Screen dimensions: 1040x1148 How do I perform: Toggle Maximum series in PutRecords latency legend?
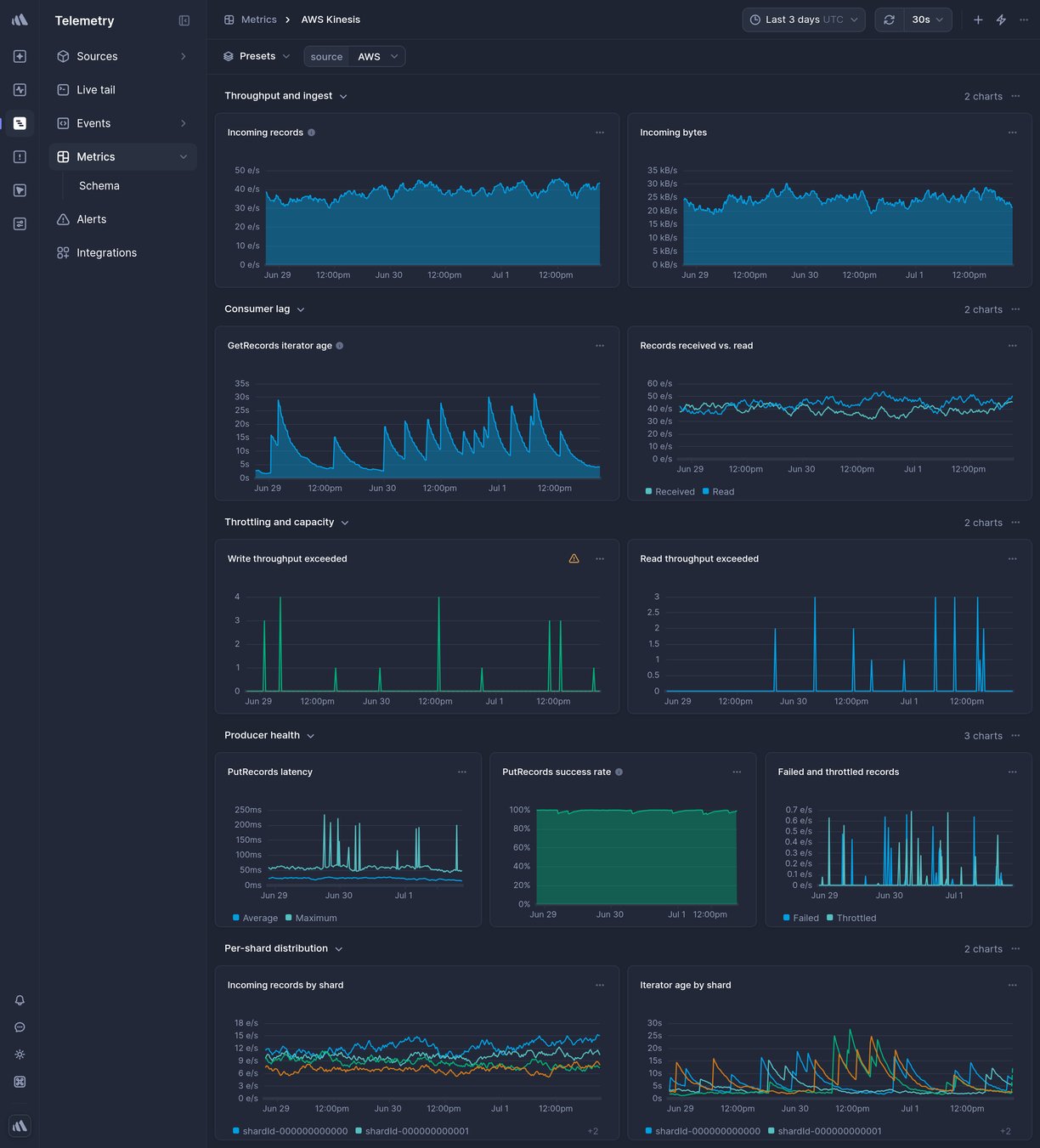point(311,918)
